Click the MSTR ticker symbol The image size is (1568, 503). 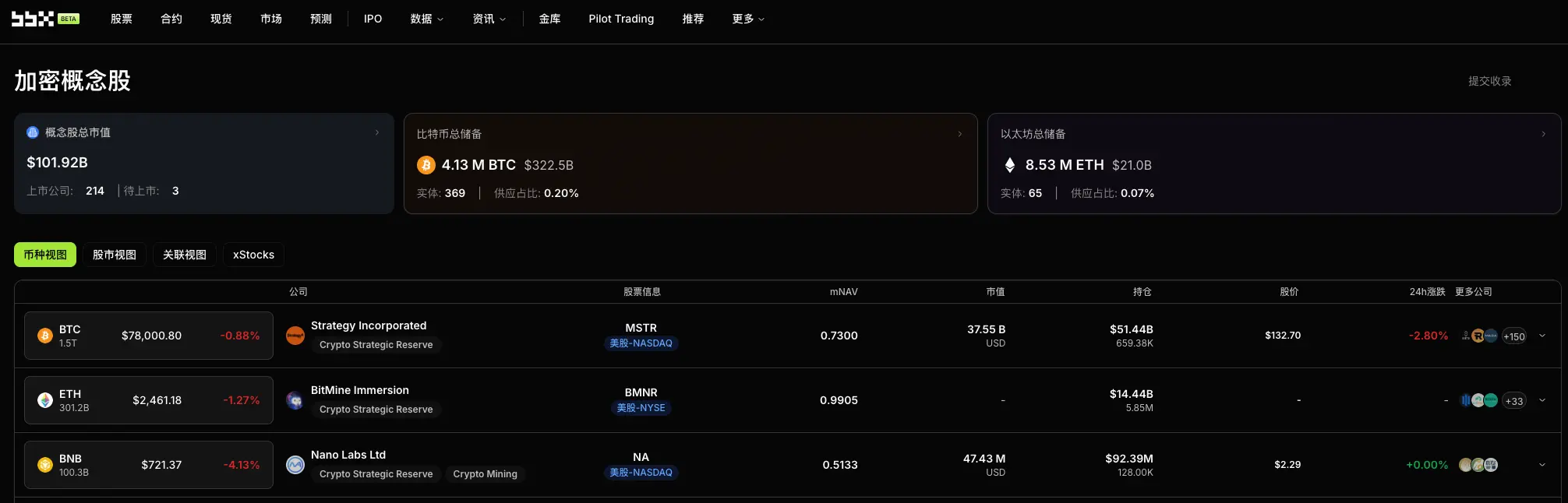point(641,328)
